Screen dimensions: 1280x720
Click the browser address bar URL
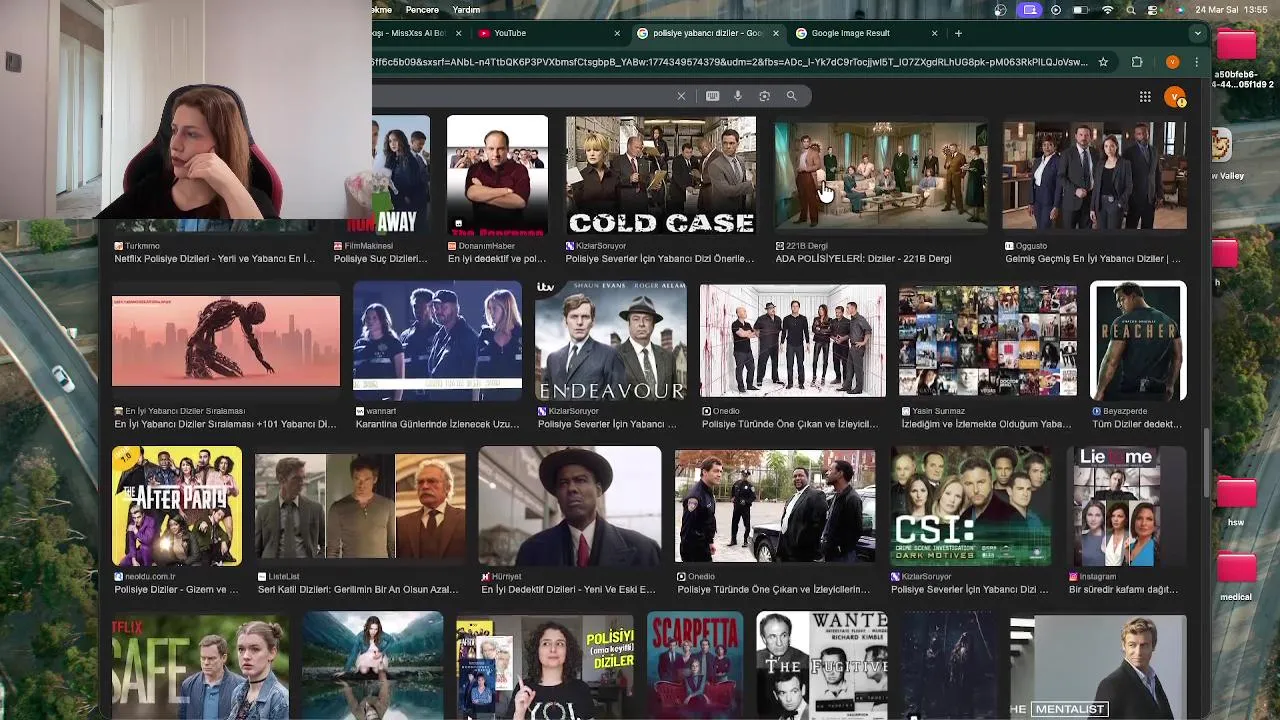730,62
